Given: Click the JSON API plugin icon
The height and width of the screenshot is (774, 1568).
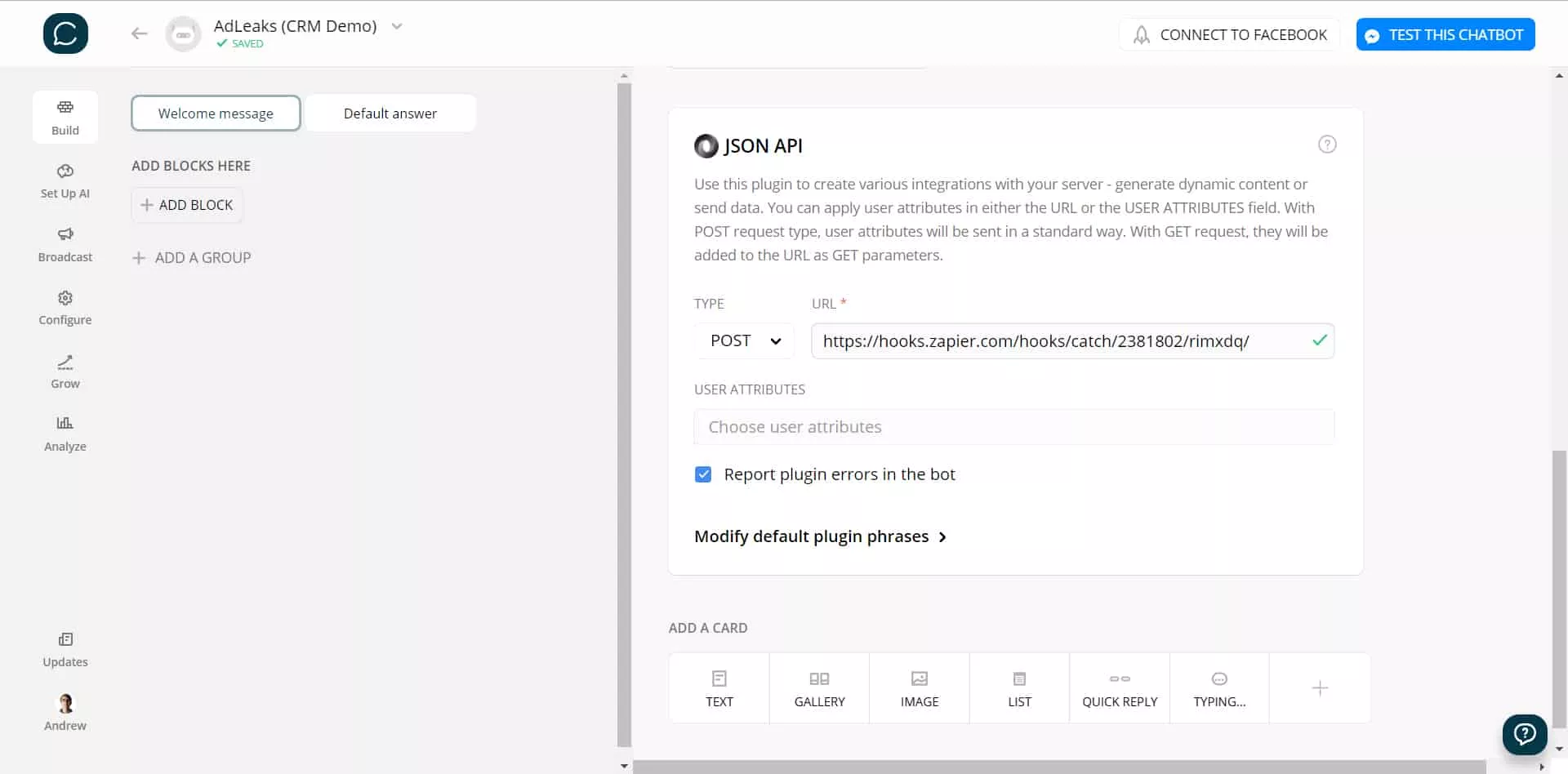Looking at the screenshot, I should coord(706,146).
